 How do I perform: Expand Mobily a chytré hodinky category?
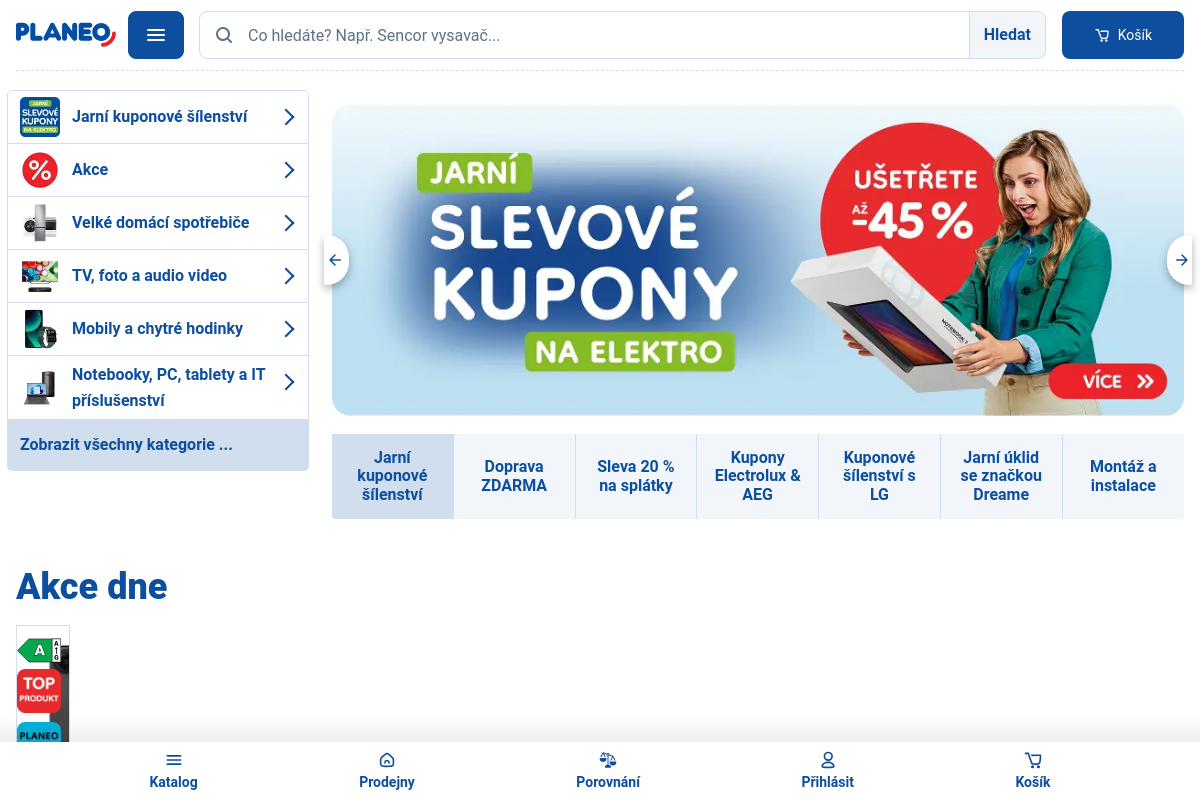289,329
